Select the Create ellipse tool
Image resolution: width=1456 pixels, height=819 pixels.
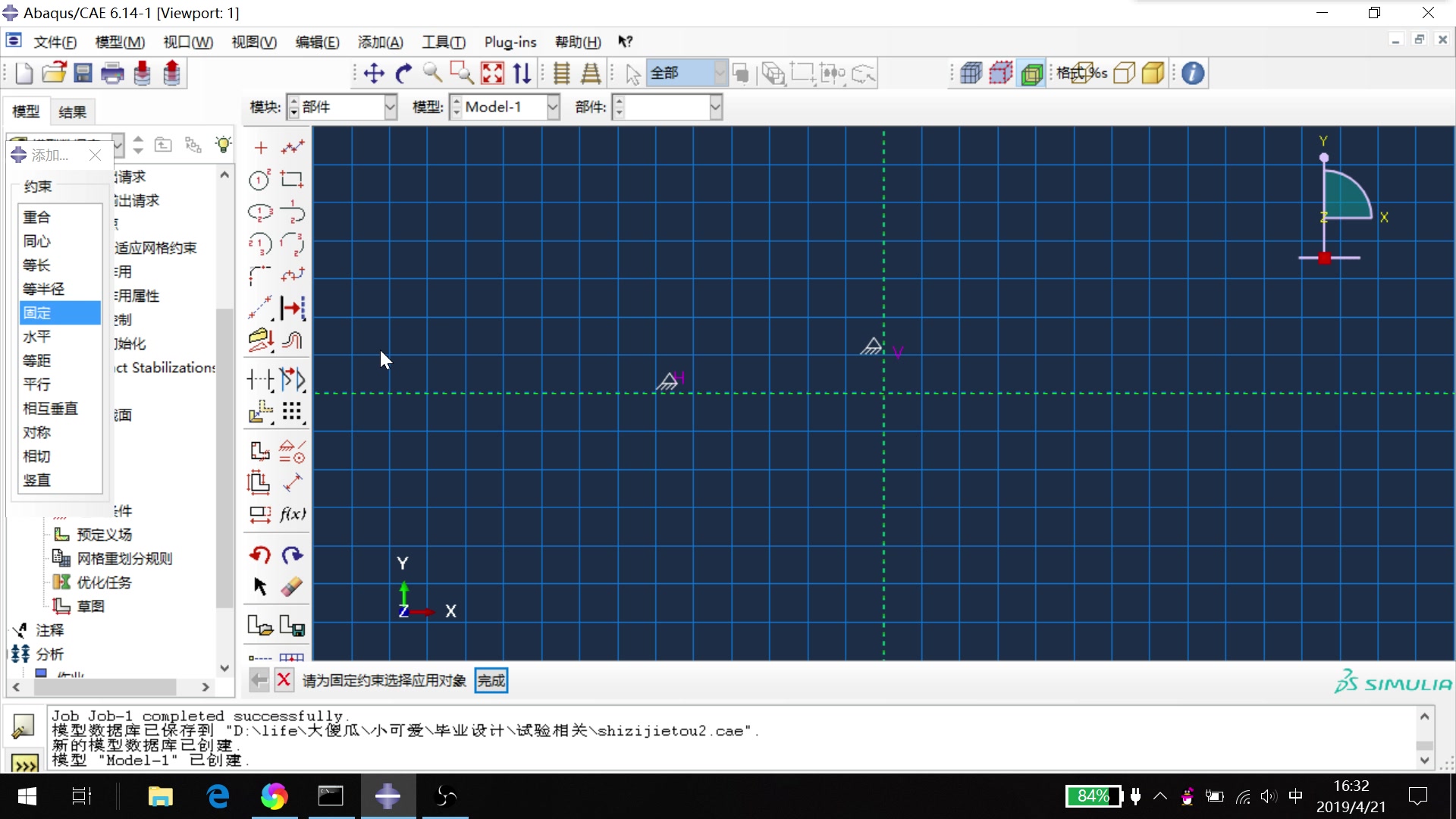(x=260, y=212)
